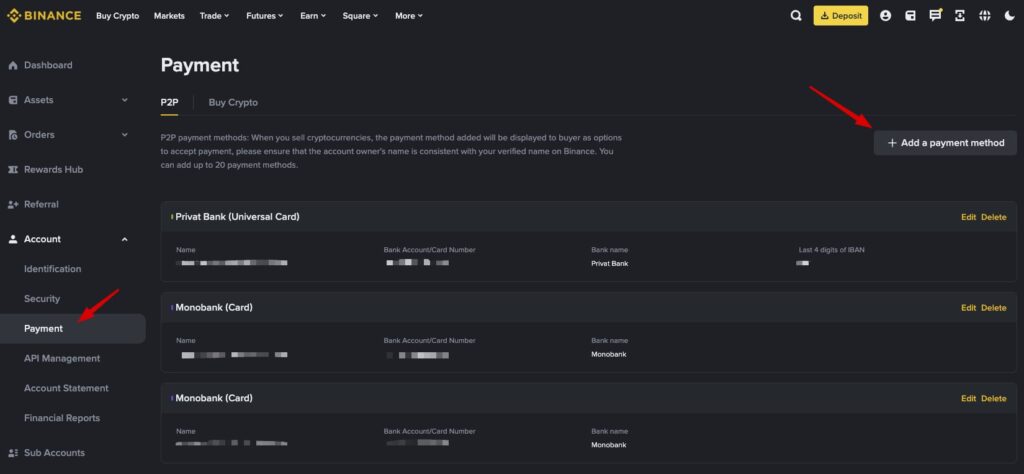Viewport: 1024px width, 474px height.
Task: Open API Management in the sidebar
Action: (x=62, y=358)
